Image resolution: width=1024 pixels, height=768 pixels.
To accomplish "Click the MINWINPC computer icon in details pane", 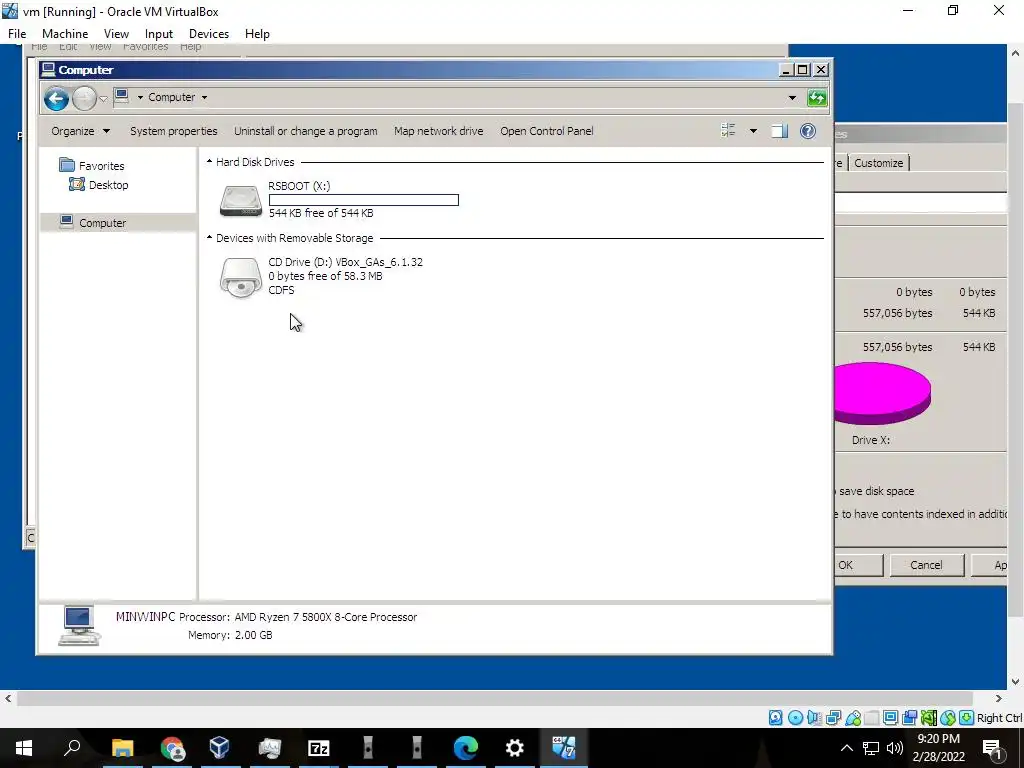I will (79, 626).
